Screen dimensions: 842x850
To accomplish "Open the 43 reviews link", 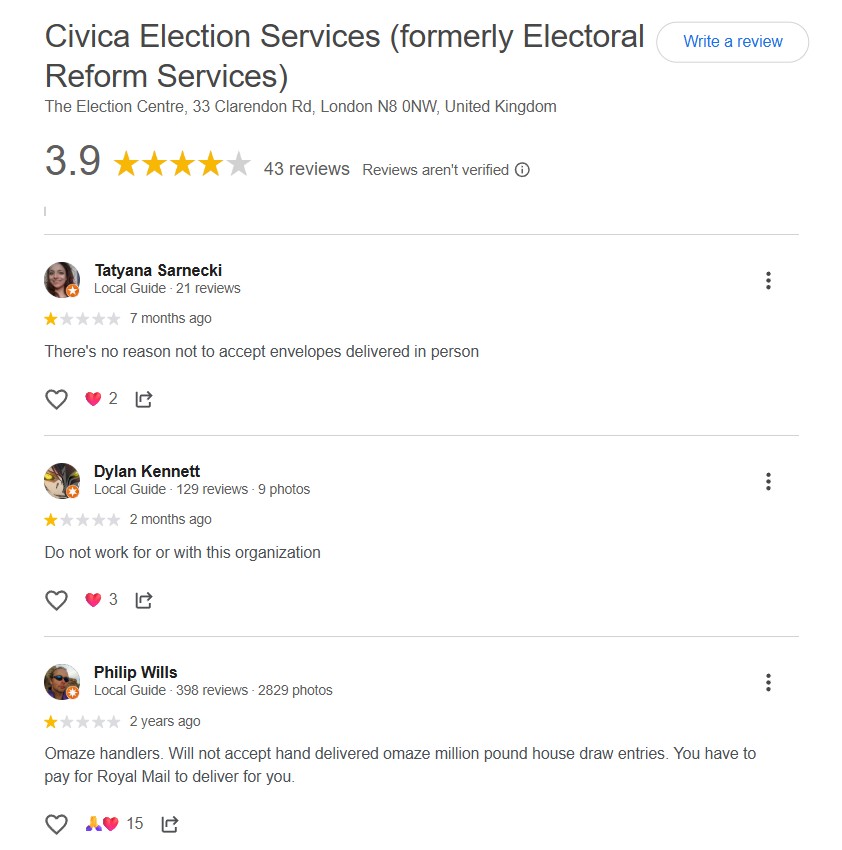I will (307, 169).
